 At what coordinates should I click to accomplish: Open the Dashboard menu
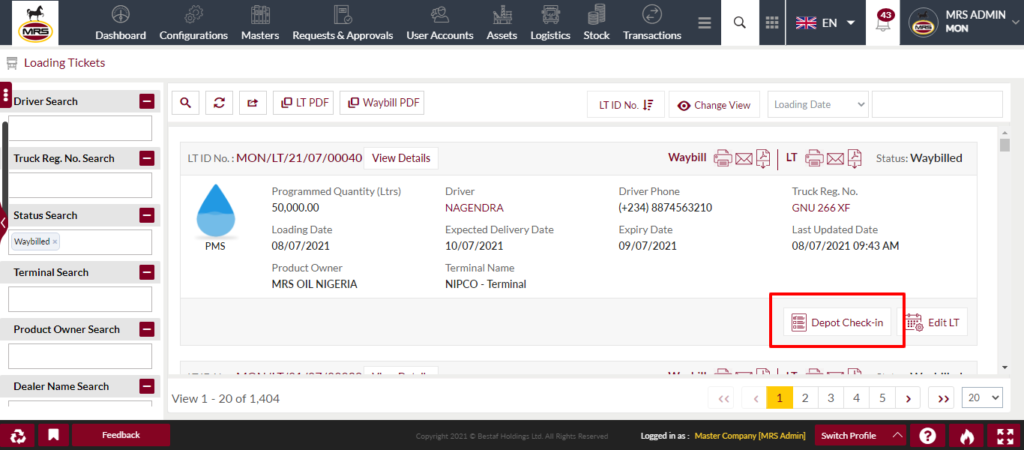pos(120,23)
